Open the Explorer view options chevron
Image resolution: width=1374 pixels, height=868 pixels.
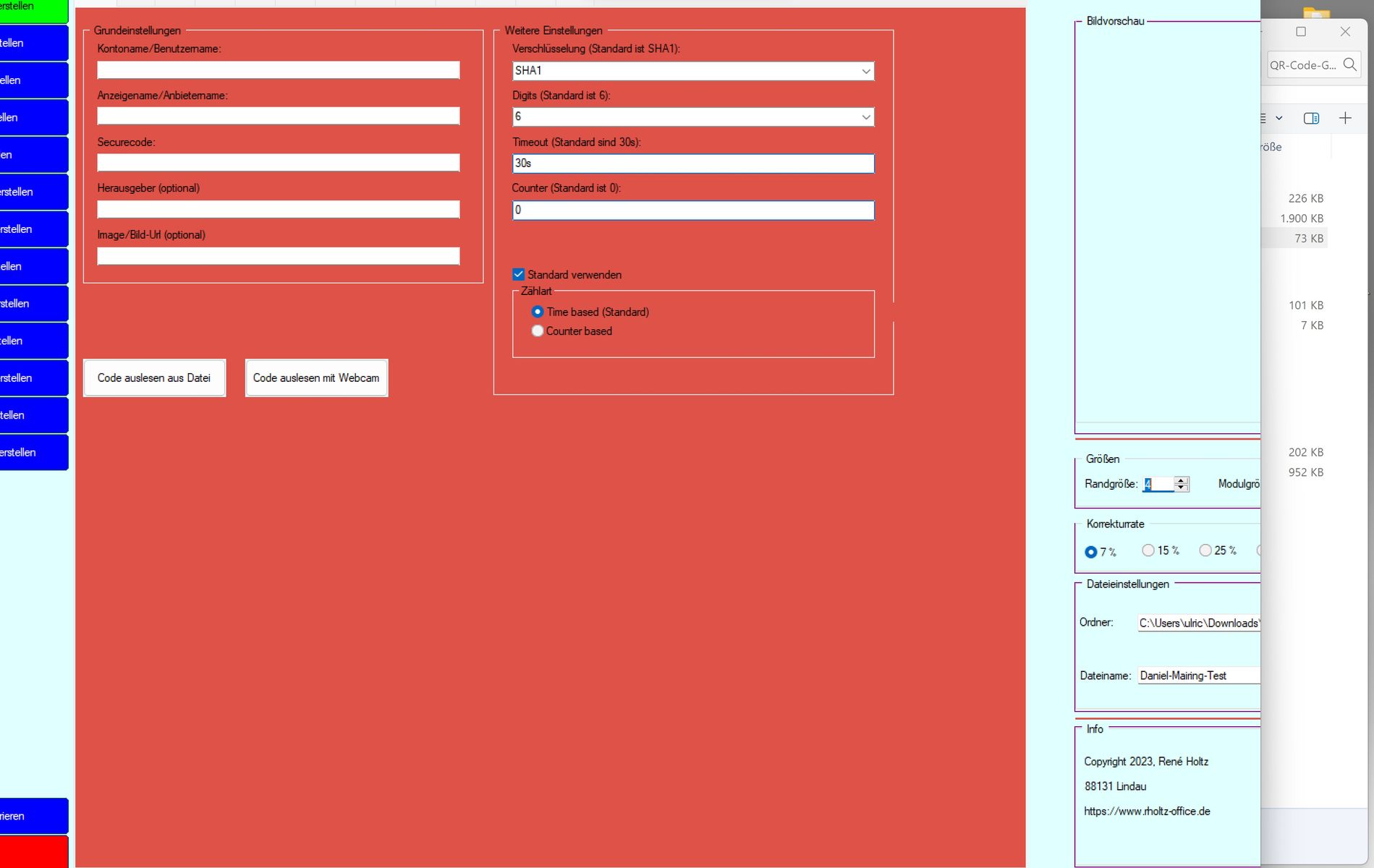(1278, 118)
